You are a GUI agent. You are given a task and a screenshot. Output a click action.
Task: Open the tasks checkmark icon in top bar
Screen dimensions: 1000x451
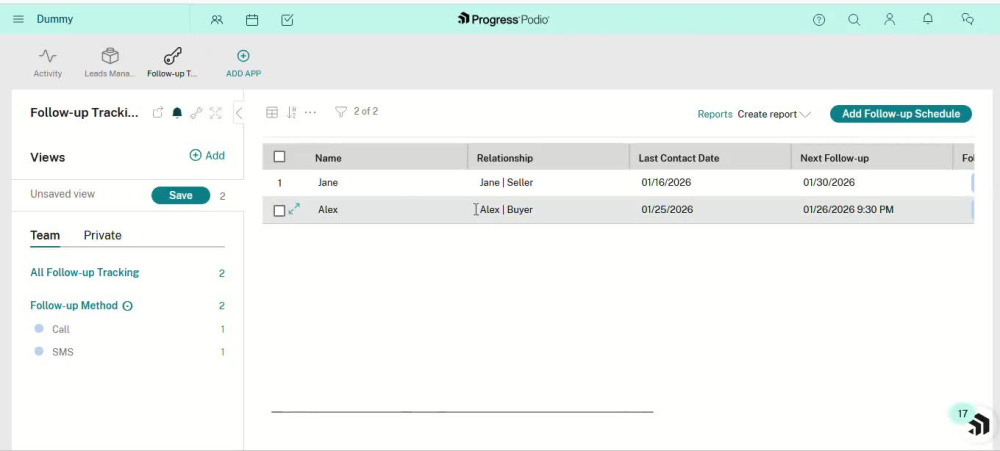pos(287,20)
